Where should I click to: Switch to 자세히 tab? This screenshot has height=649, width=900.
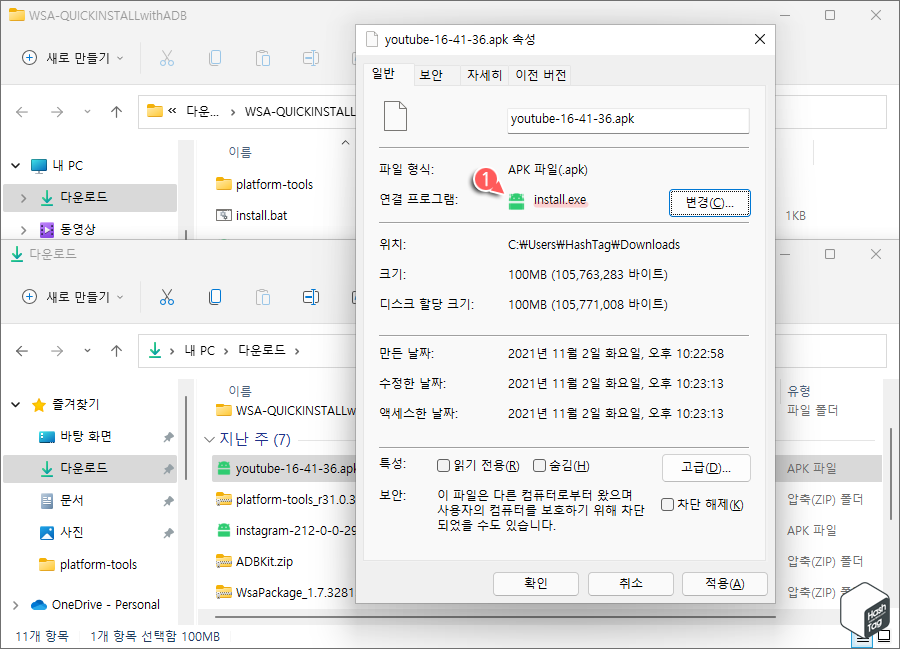484,75
